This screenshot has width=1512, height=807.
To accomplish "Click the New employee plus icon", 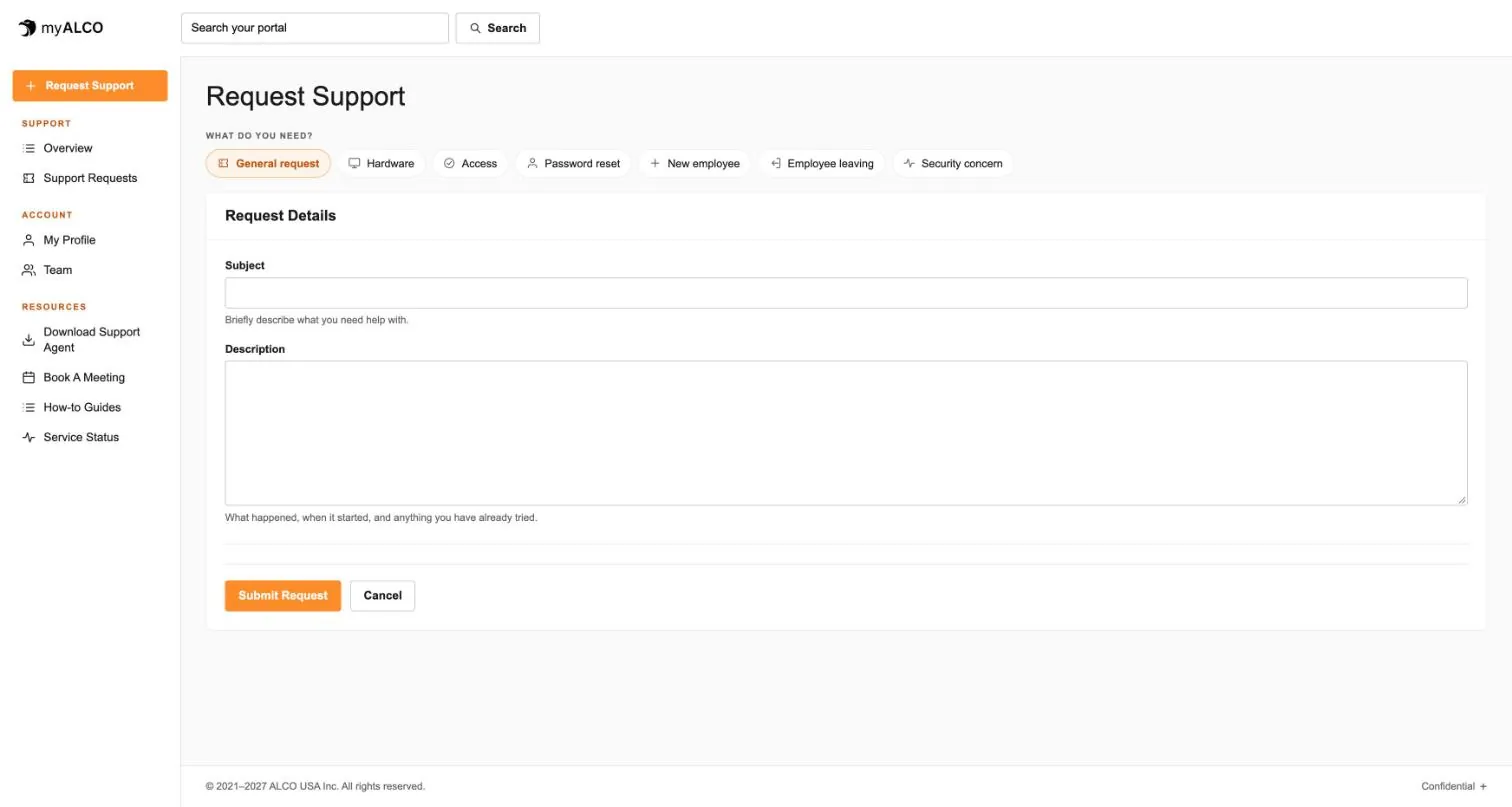I will tap(655, 163).
